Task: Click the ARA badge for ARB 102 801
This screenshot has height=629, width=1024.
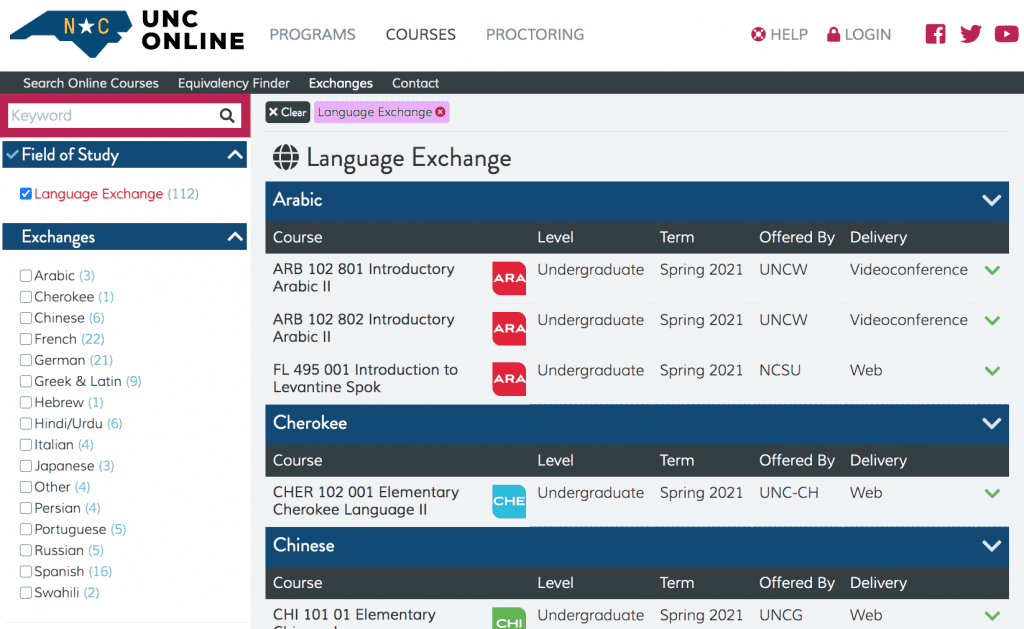Action: [509, 278]
